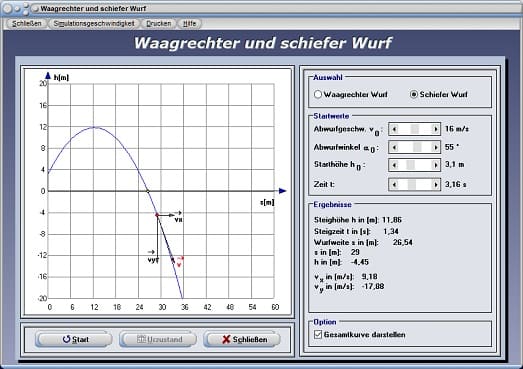Click the window title bar icon
Screen dimensions: 523x369
(35, 8)
